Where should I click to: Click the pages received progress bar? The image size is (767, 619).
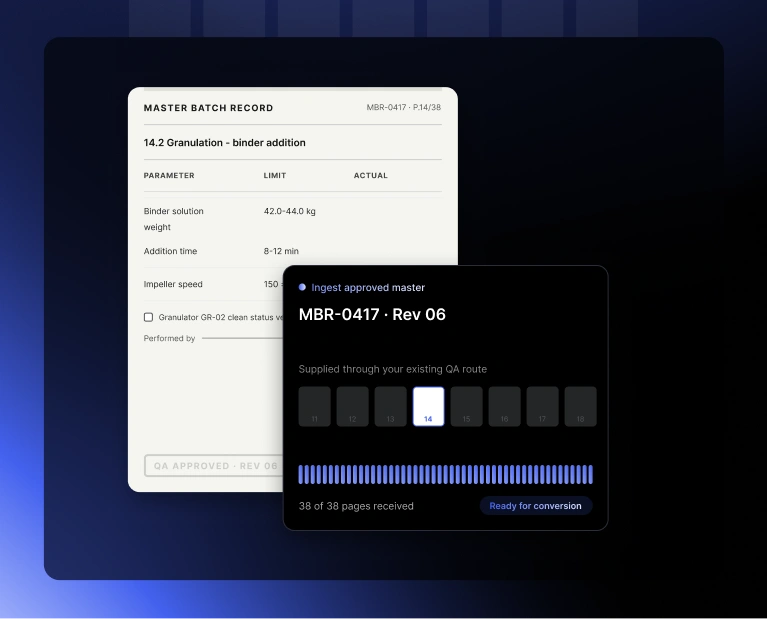(446, 475)
